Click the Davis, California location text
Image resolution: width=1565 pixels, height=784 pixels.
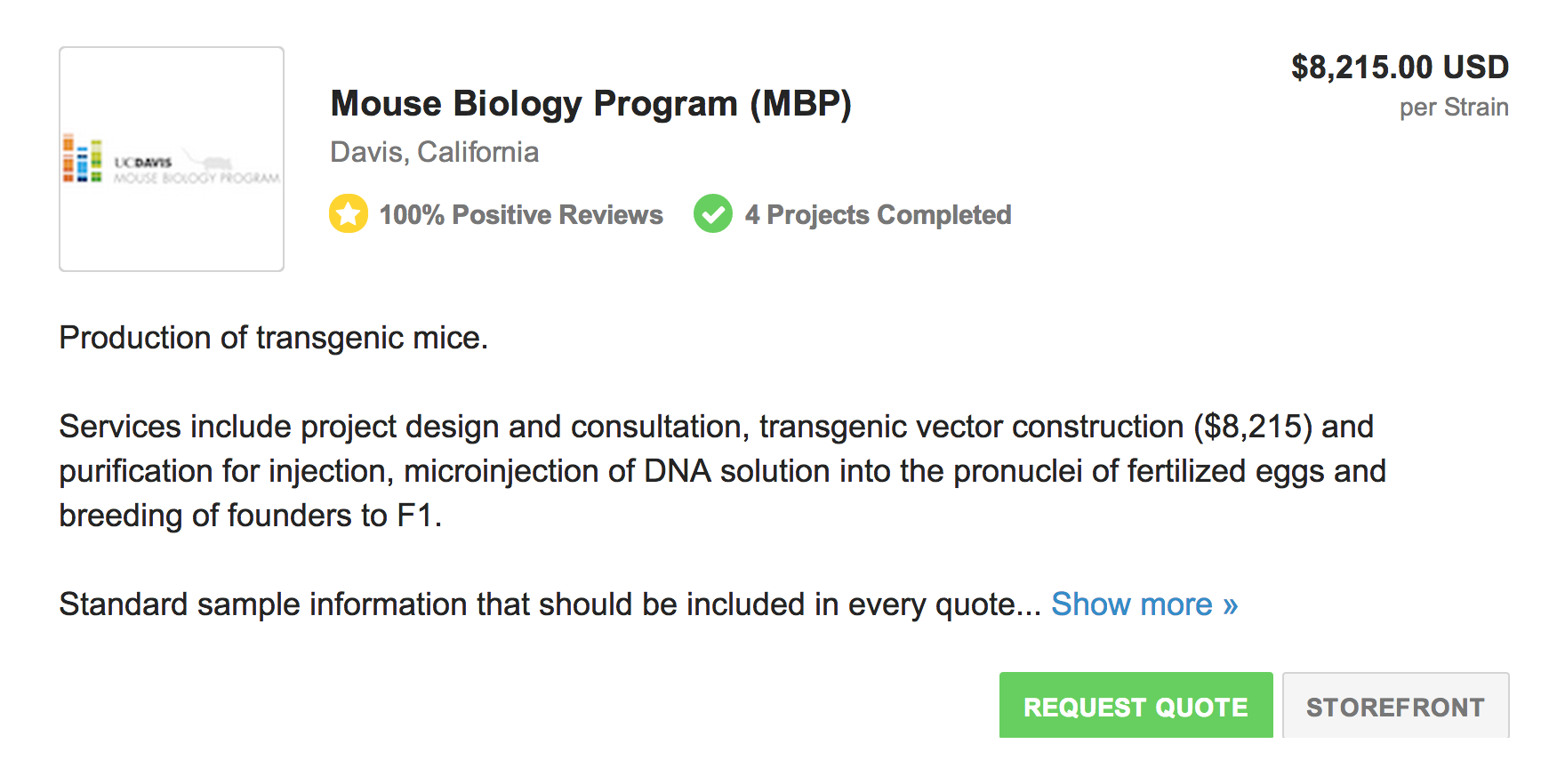click(x=434, y=152)
